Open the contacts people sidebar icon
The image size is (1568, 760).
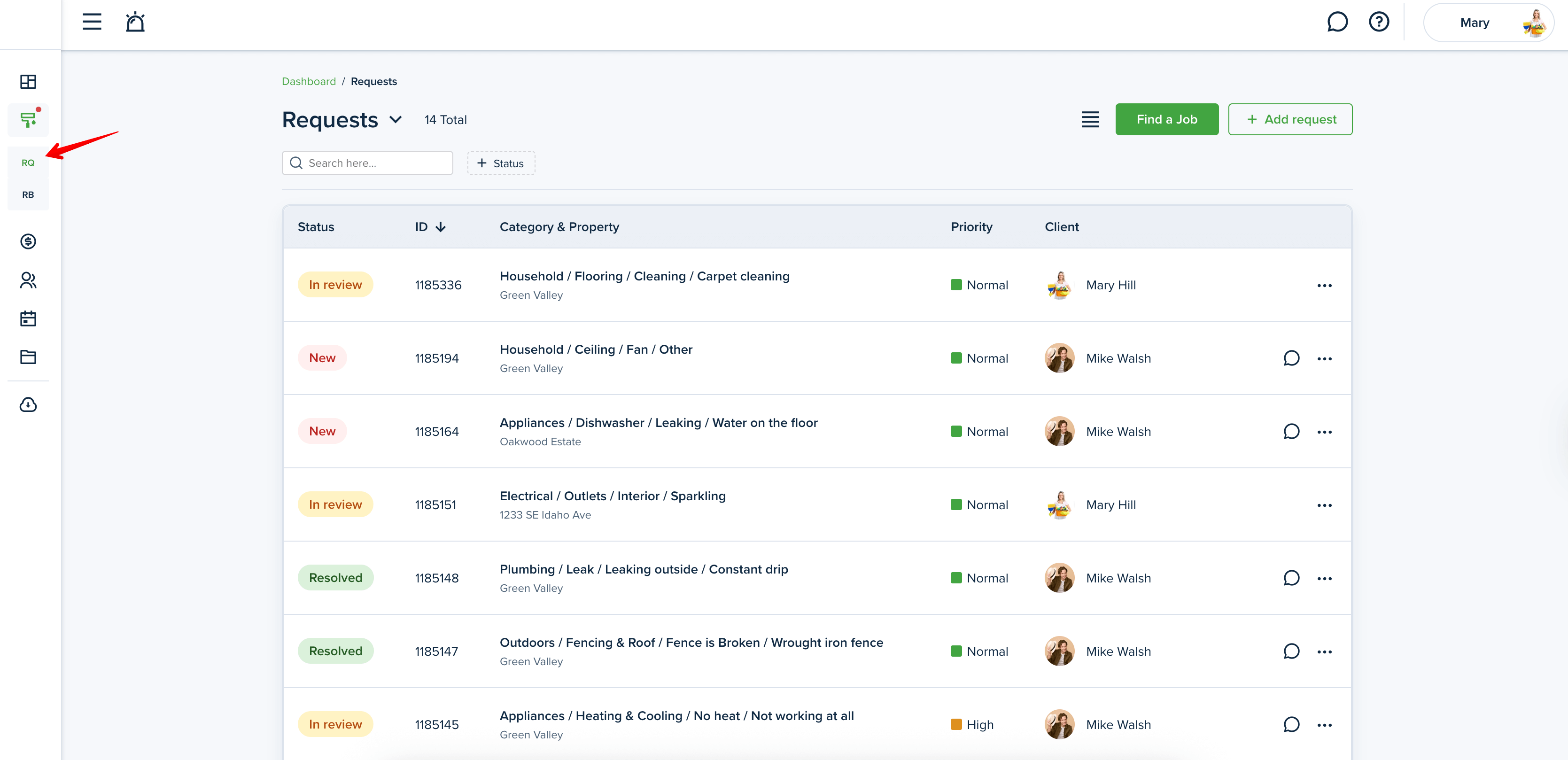(x=28, y=280)
